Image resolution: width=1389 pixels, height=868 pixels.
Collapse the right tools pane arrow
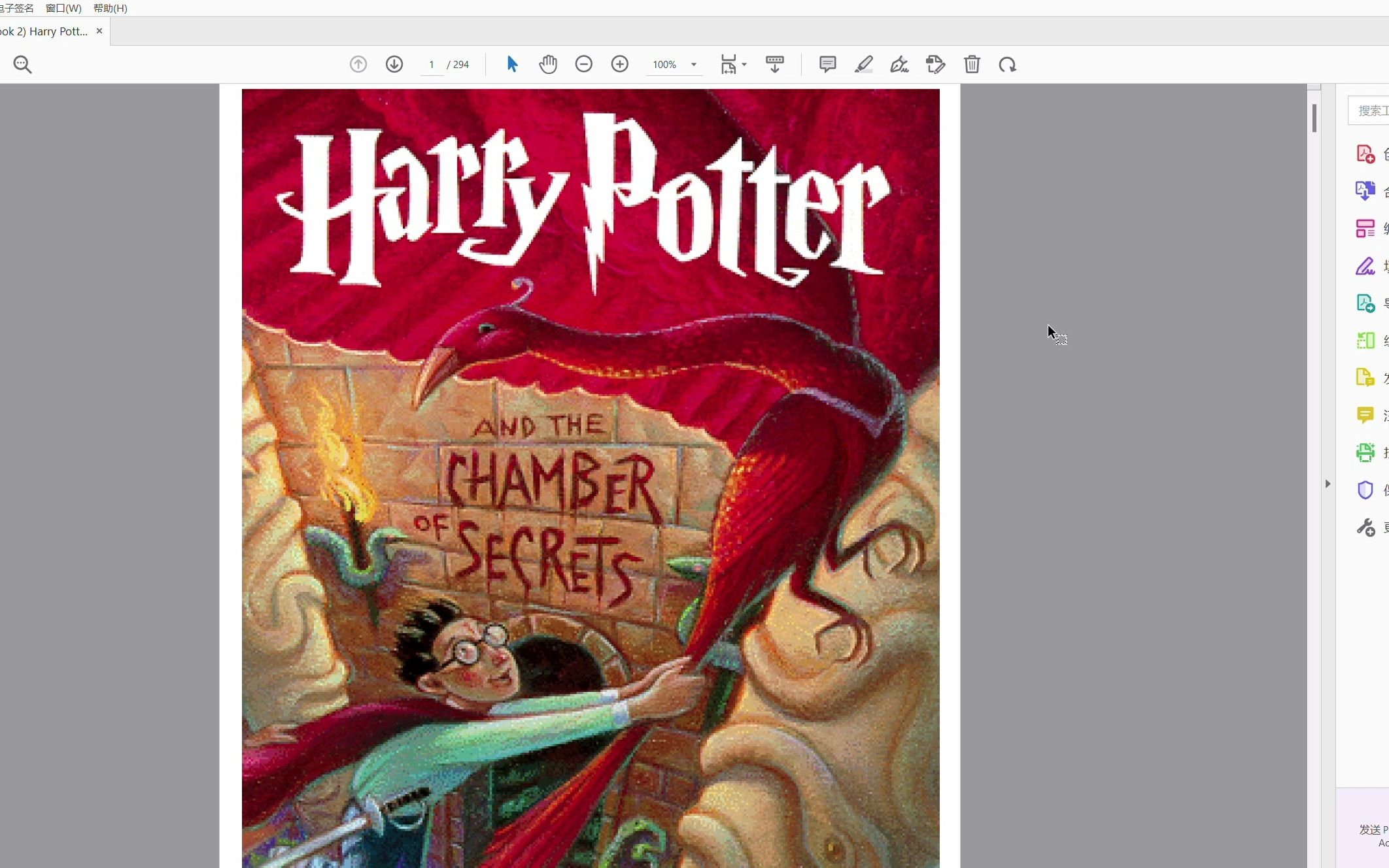point(1328,484)
